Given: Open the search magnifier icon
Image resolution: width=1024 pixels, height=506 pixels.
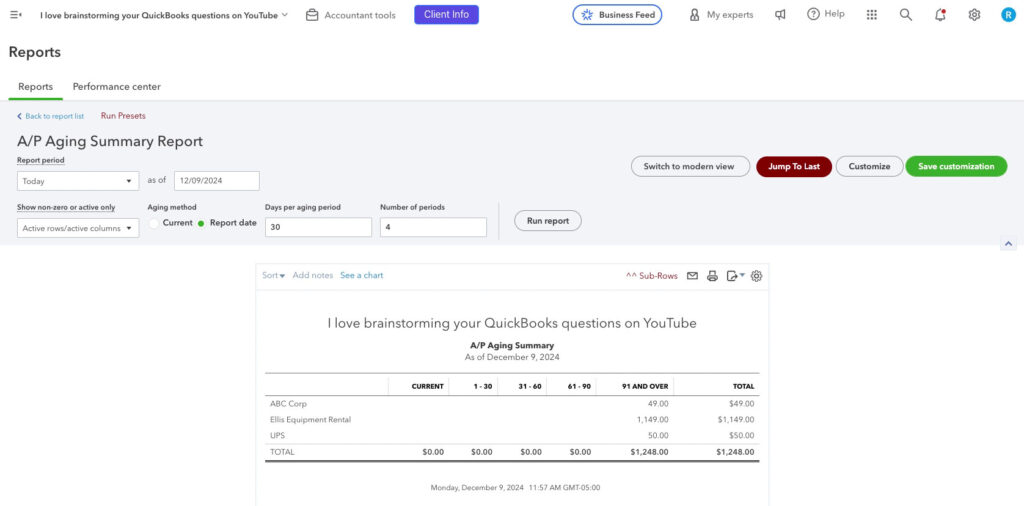Looking at the screenshot, I should click(905, 15).
